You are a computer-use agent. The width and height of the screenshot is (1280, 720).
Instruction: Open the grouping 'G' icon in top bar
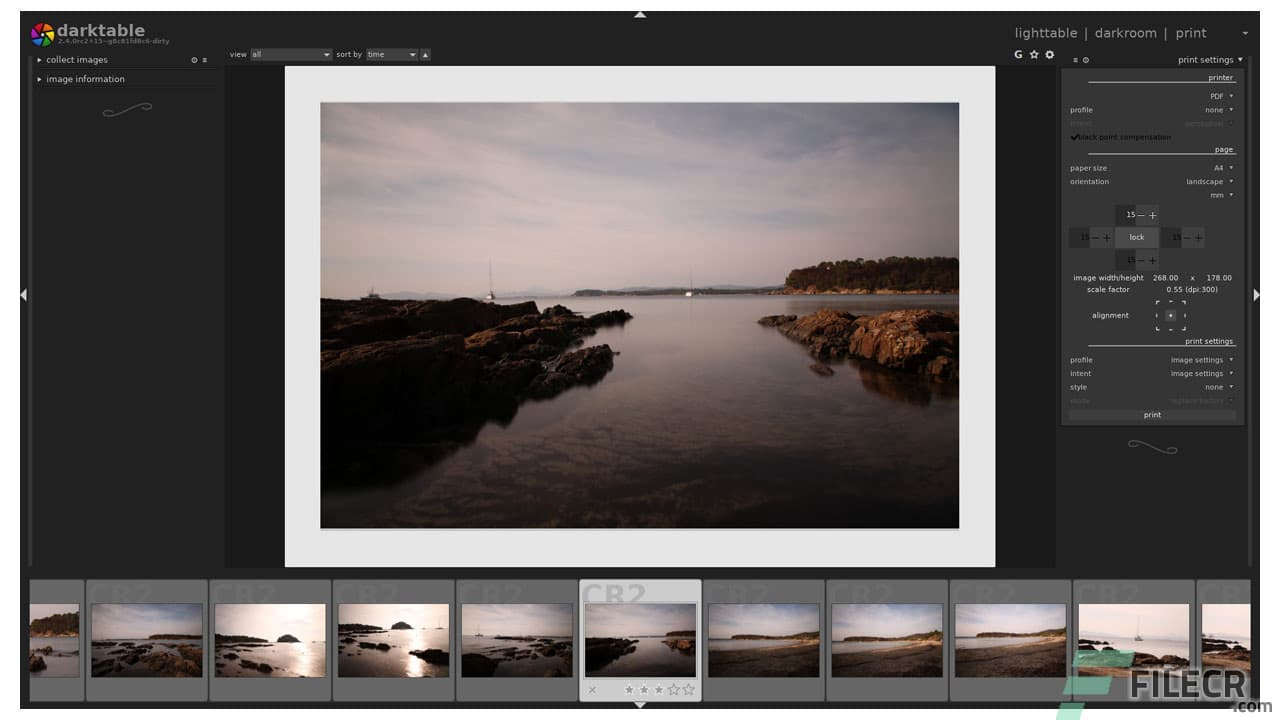(1018, 54)
